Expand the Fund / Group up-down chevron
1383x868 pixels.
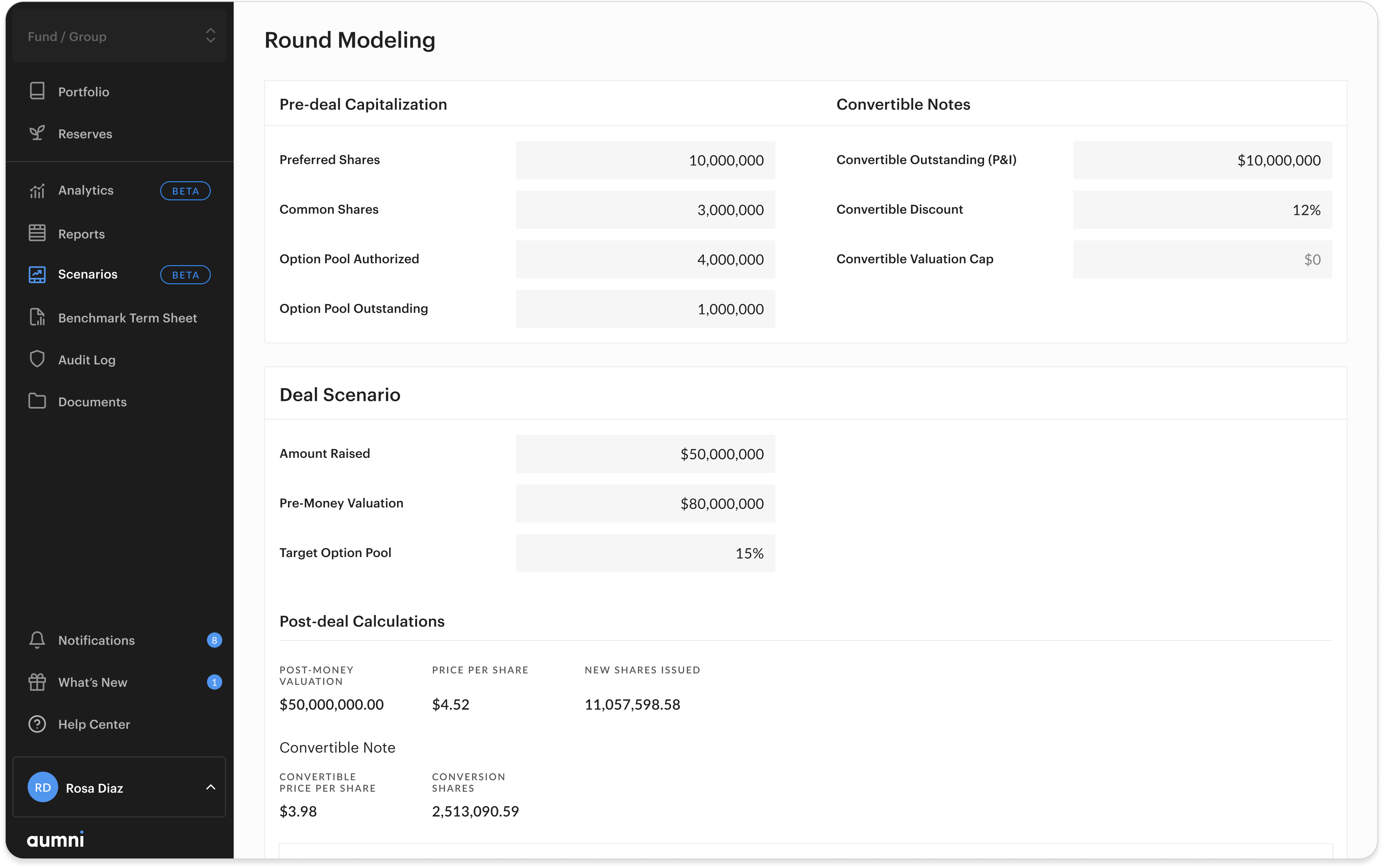coord(210,36)
